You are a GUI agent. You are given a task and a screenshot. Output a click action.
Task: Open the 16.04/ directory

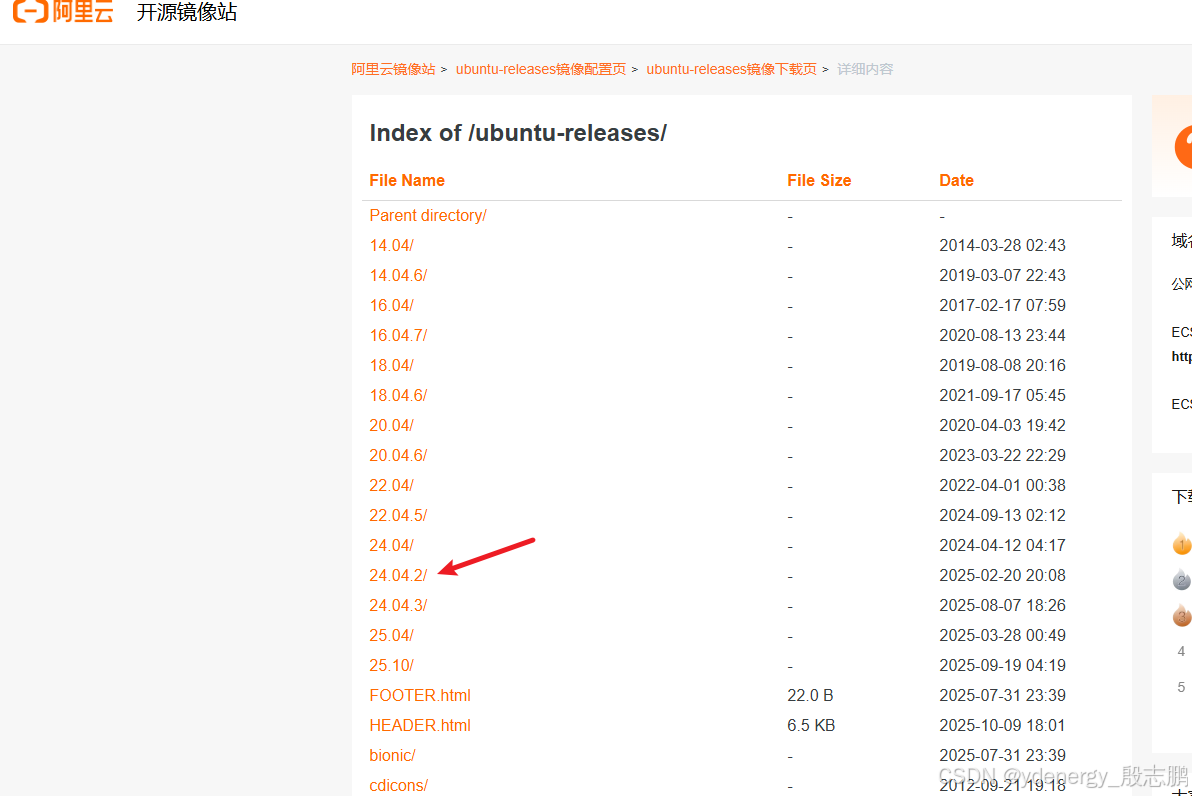(392, 306)
